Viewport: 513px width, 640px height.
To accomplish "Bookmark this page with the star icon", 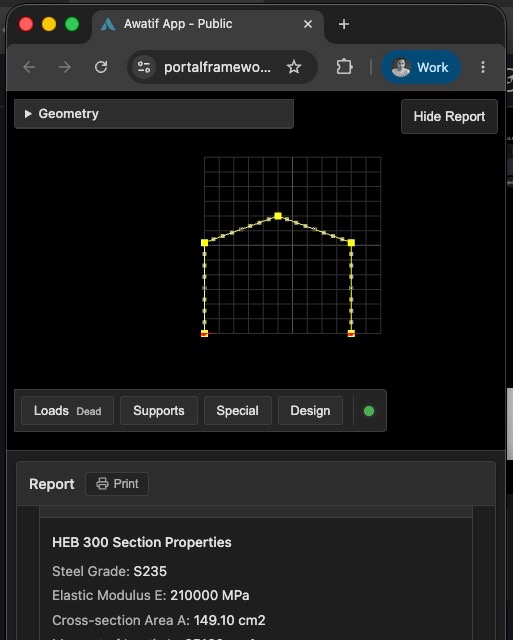I will tap(294, 67).
